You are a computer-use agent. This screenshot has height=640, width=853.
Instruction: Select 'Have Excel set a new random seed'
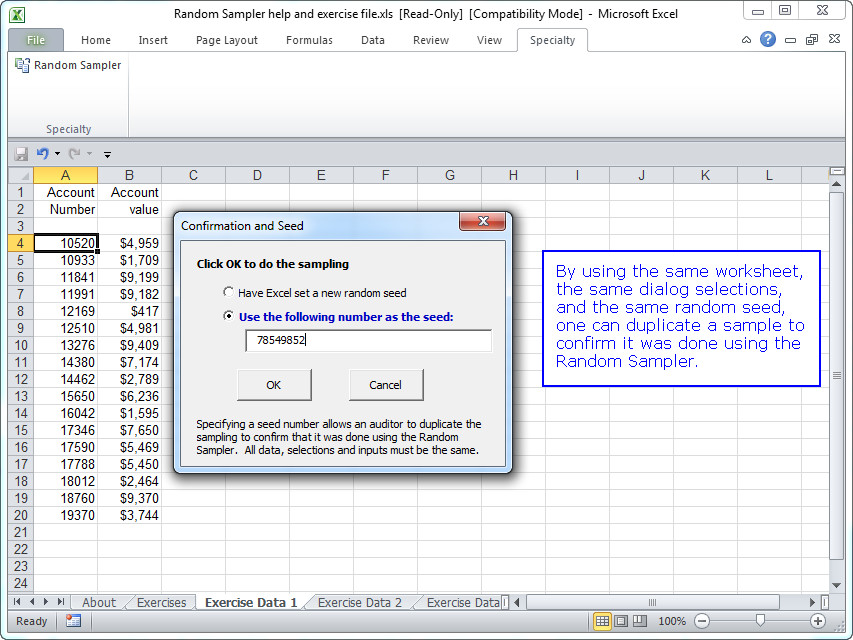229,293
